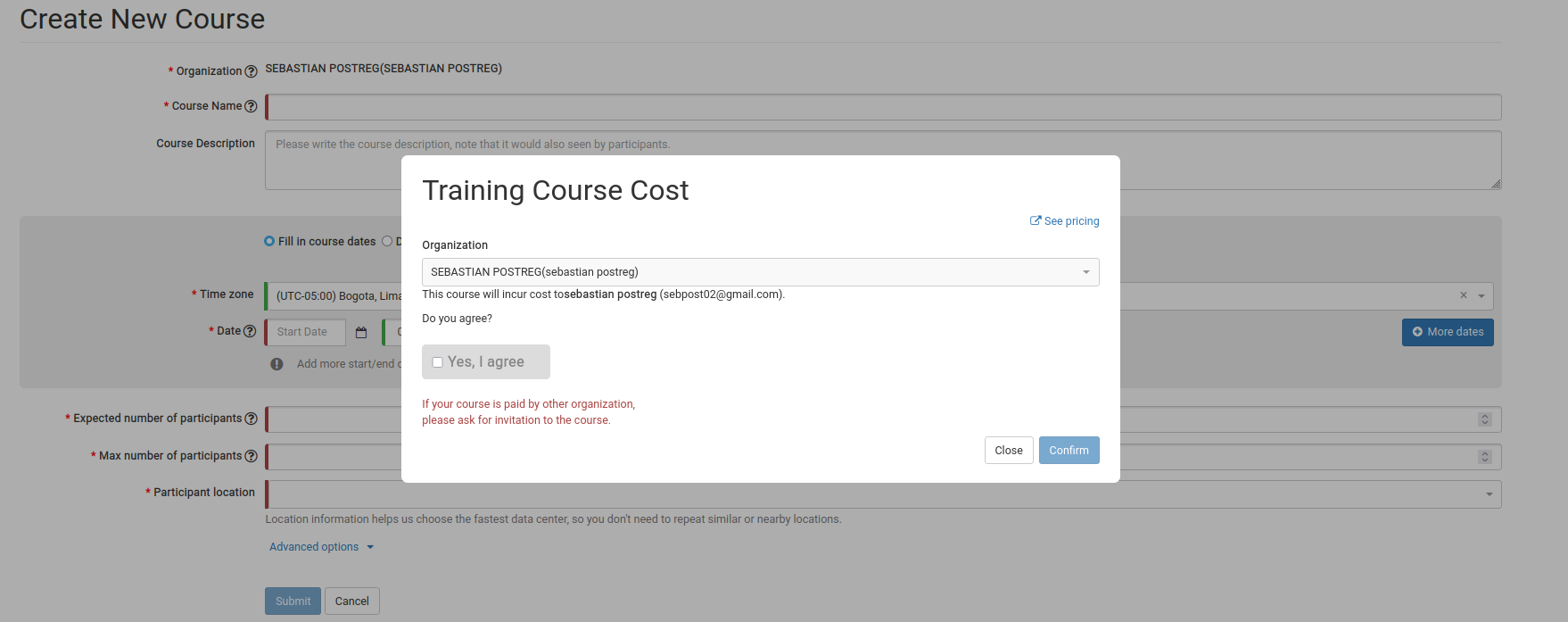
Task: Close the Training Course Cost dialog
Action: (x=1009, y=451)
